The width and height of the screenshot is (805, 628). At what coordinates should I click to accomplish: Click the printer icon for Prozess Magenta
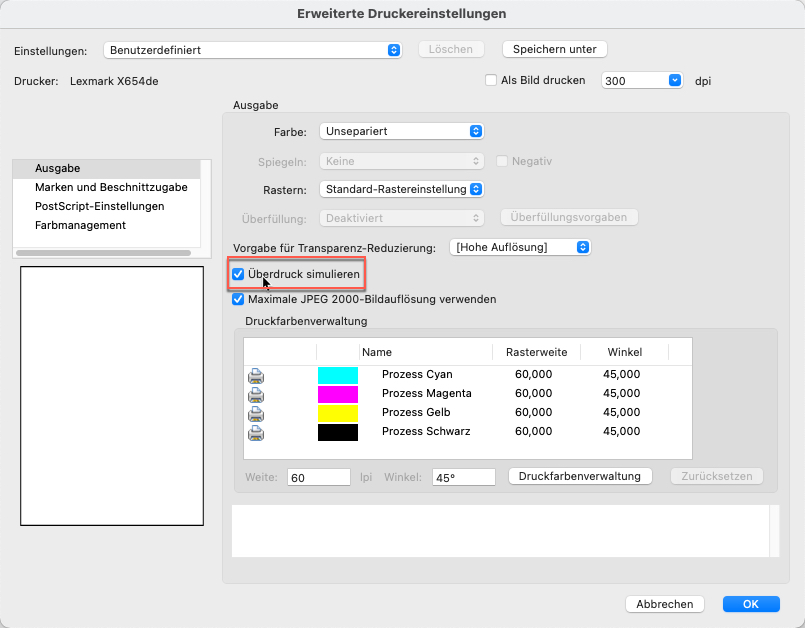(x=256, y=394)
